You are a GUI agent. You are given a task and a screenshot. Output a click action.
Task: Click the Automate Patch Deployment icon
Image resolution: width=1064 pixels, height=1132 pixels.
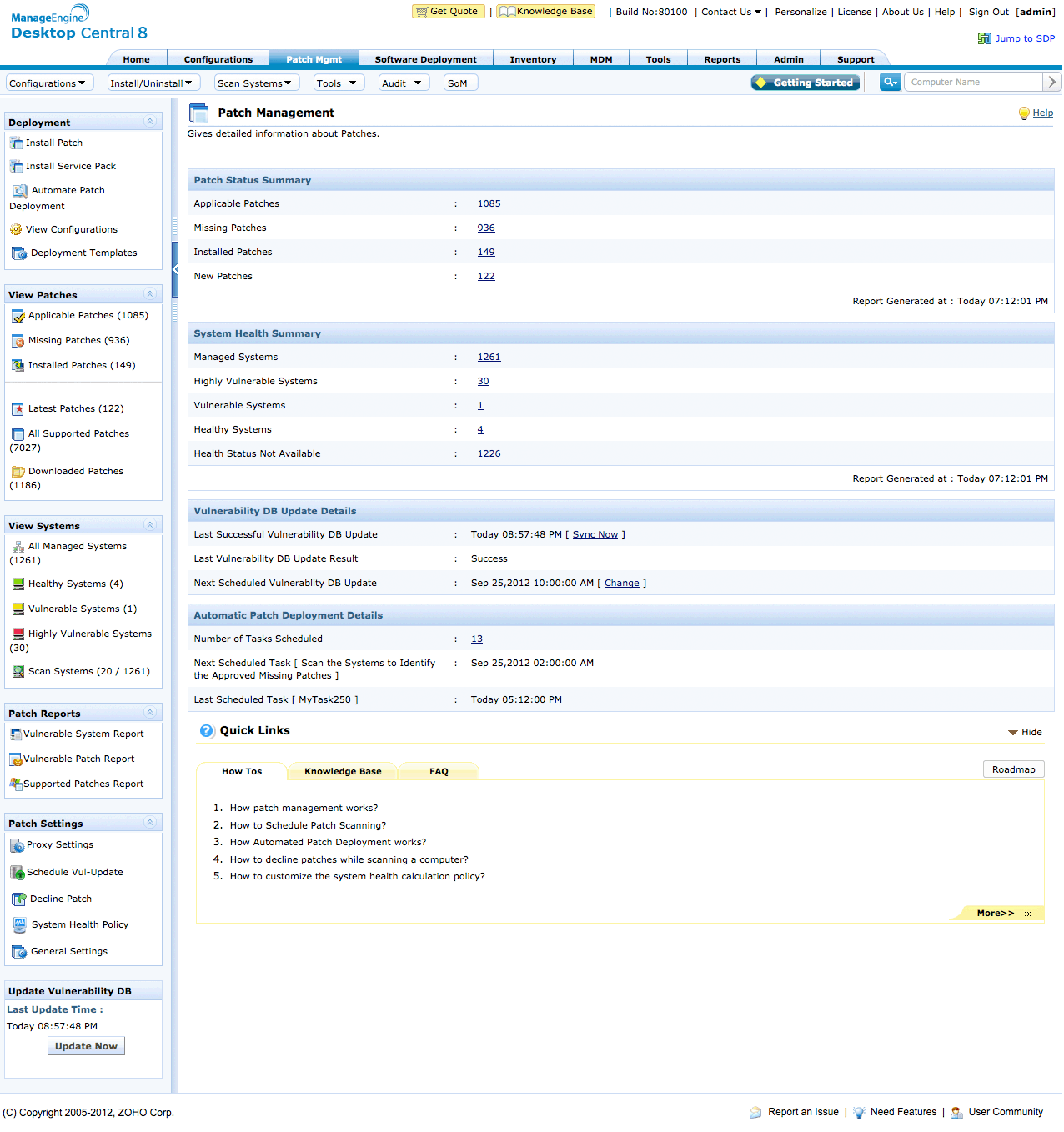point(18,191)
